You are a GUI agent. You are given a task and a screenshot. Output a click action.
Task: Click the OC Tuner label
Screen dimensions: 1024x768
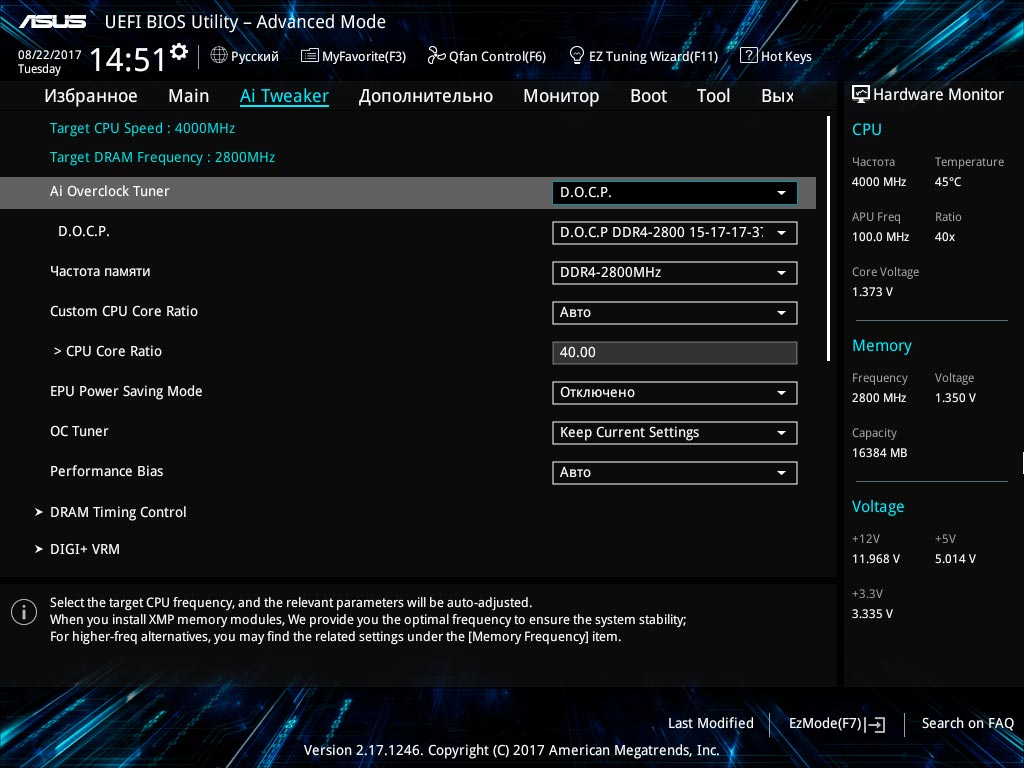tap(79, 431)
